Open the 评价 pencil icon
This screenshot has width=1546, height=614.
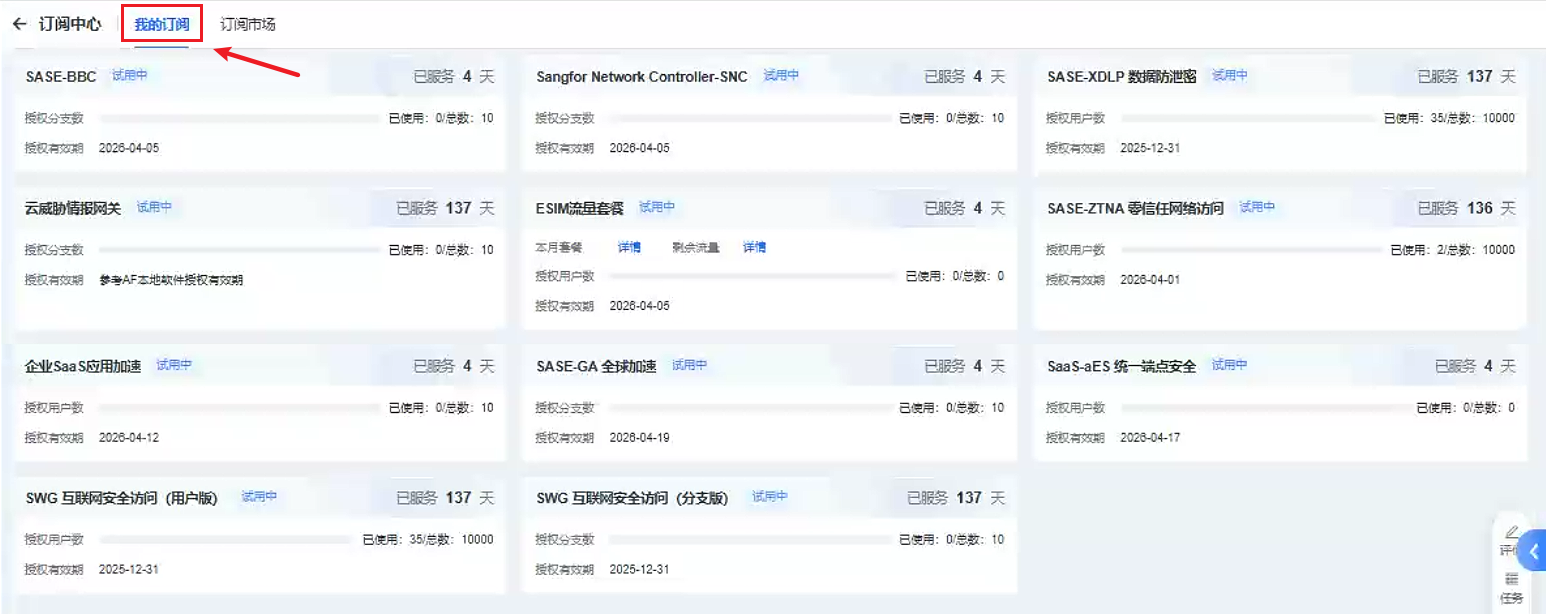click(1511, 532)
